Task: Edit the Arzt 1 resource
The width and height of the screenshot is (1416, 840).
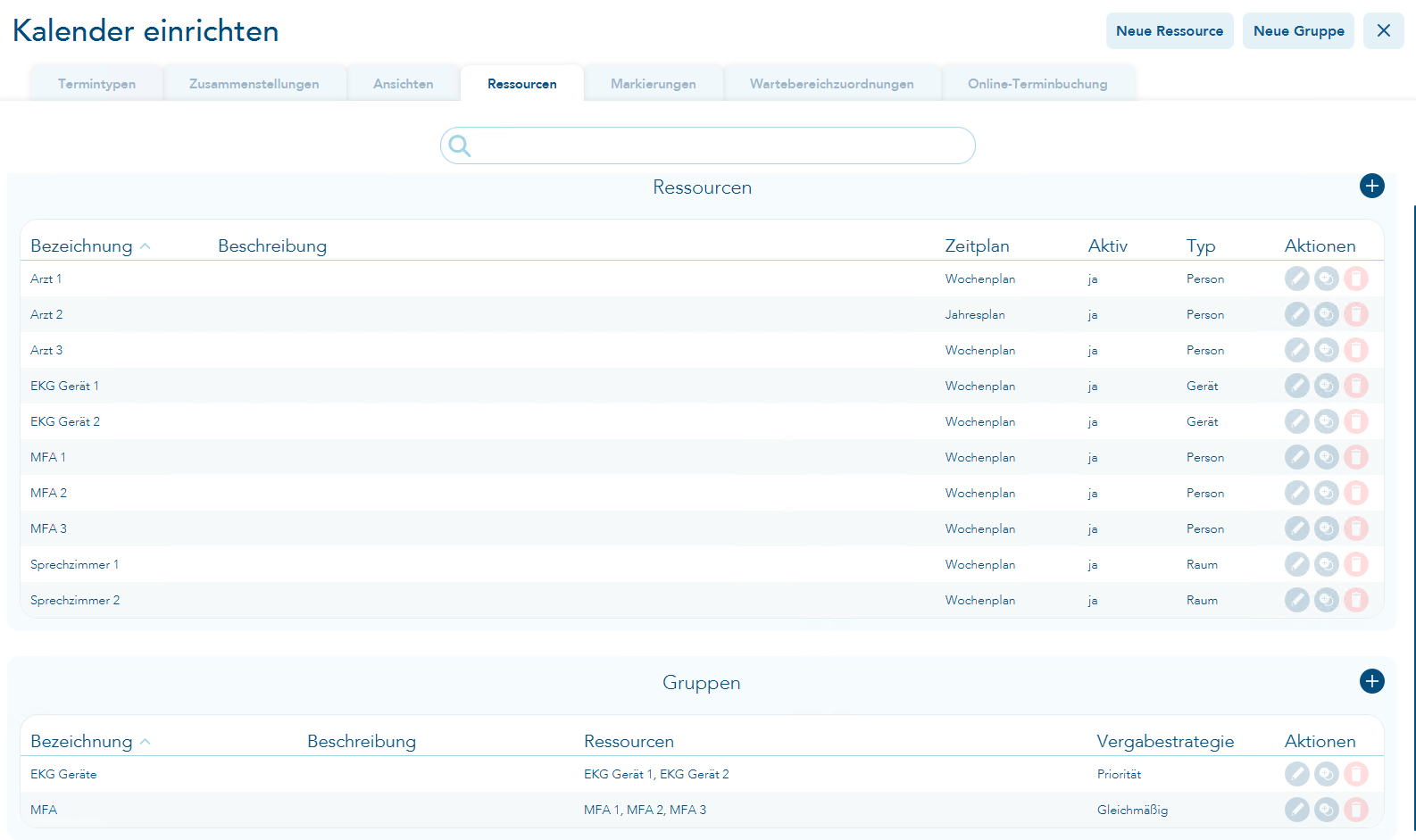Action: 1297,279
